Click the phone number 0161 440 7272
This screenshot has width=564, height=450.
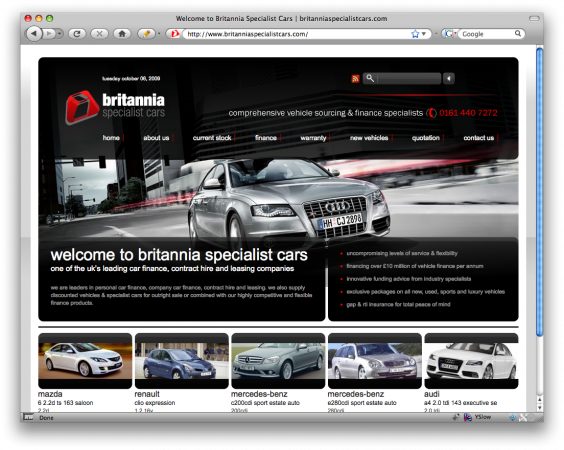468,113
